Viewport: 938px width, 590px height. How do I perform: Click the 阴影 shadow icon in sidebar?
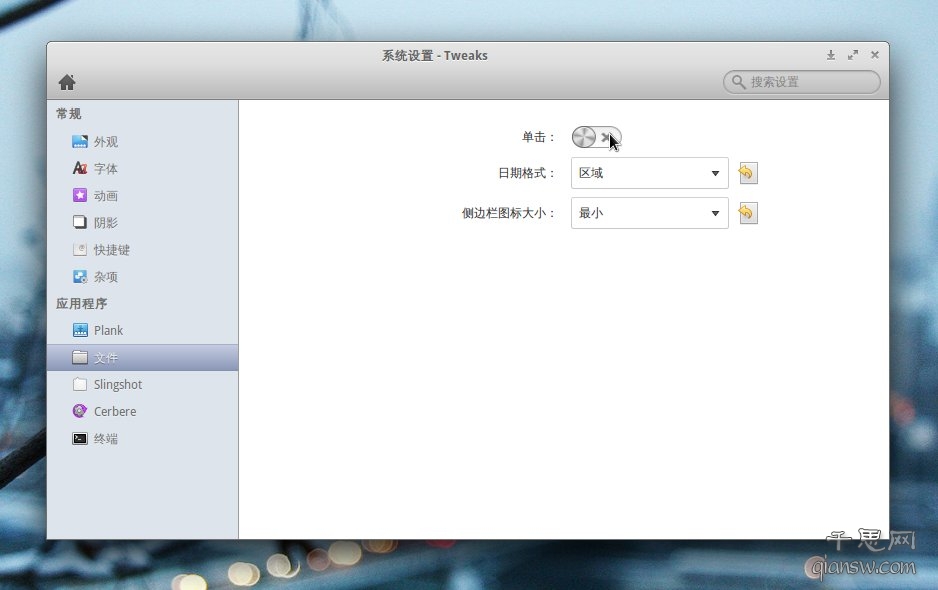pos(80,222)
